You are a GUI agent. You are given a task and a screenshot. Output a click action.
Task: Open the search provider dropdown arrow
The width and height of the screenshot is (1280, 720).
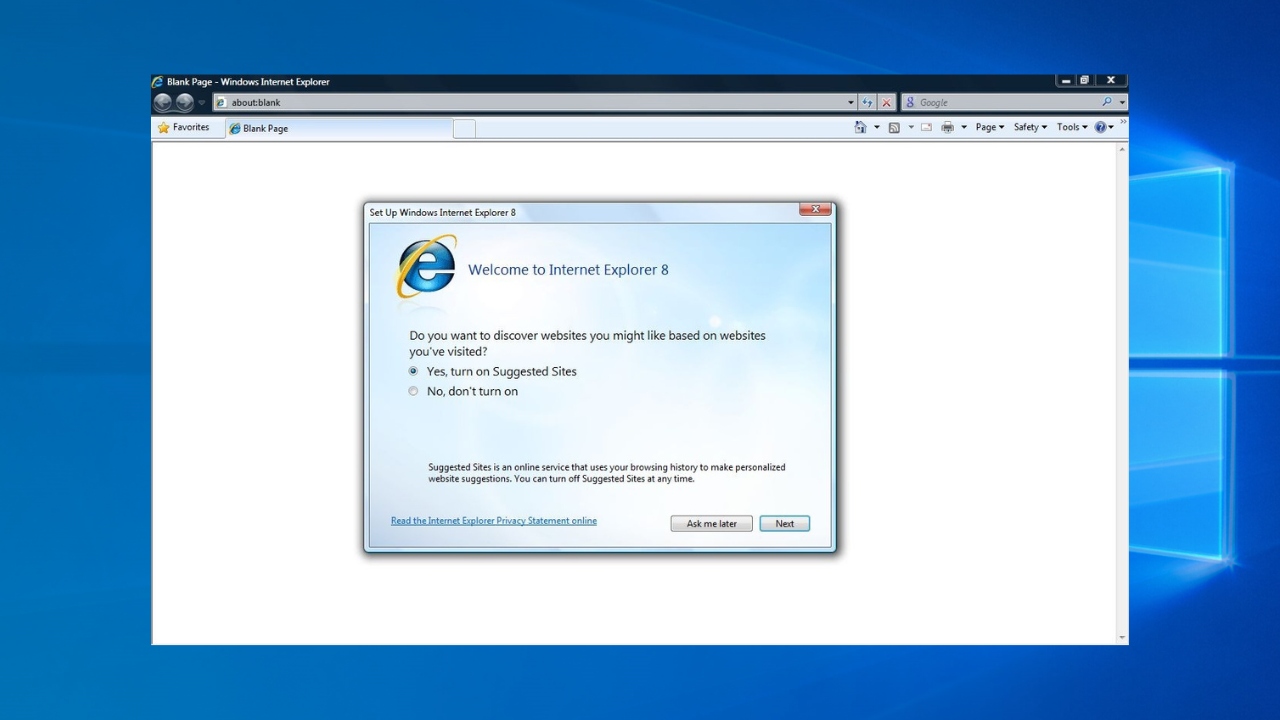[x=1122, y=102]
